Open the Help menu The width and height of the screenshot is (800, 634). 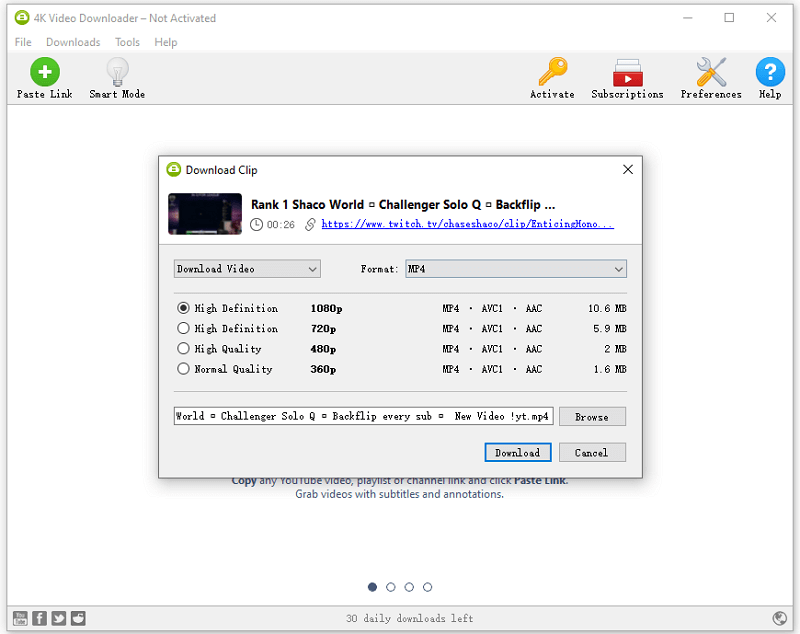pos(166,42)
